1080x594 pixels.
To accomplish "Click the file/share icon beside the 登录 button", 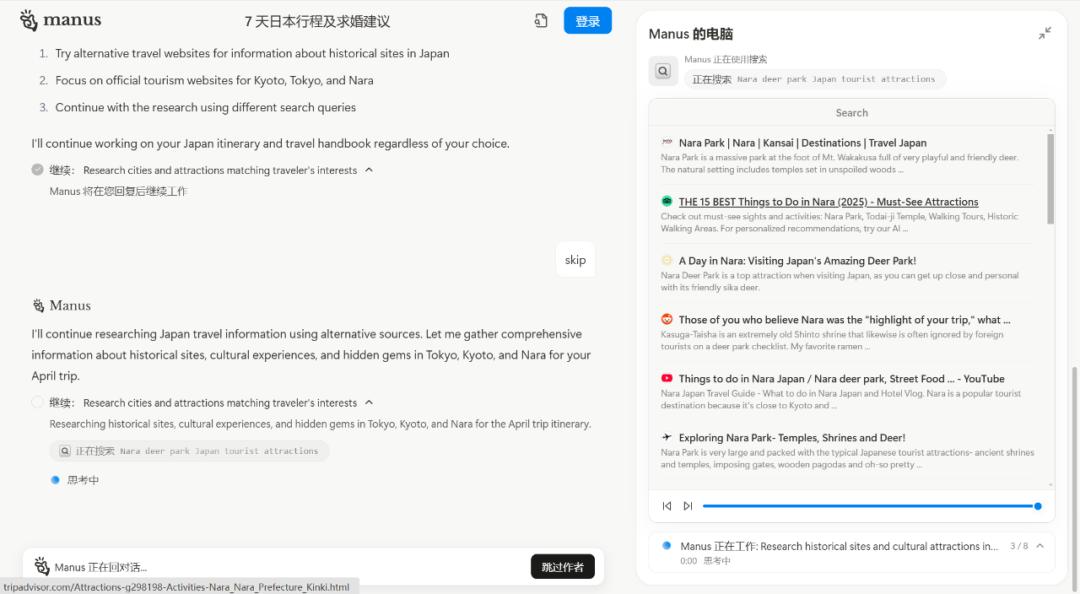I will [x=540, y=19].
